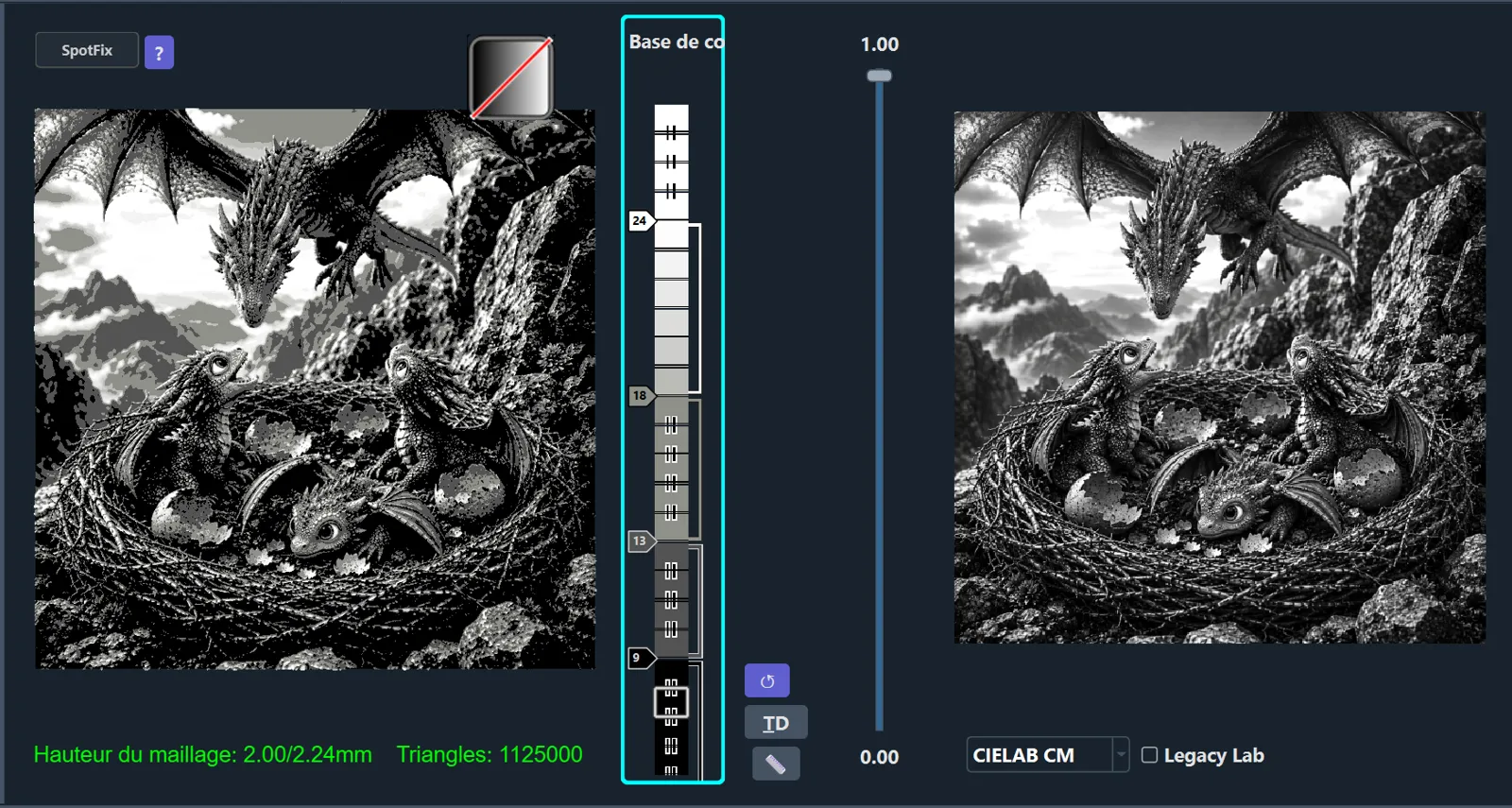
Task: Select the layer marker labeled 13
Action: (641, 542)
